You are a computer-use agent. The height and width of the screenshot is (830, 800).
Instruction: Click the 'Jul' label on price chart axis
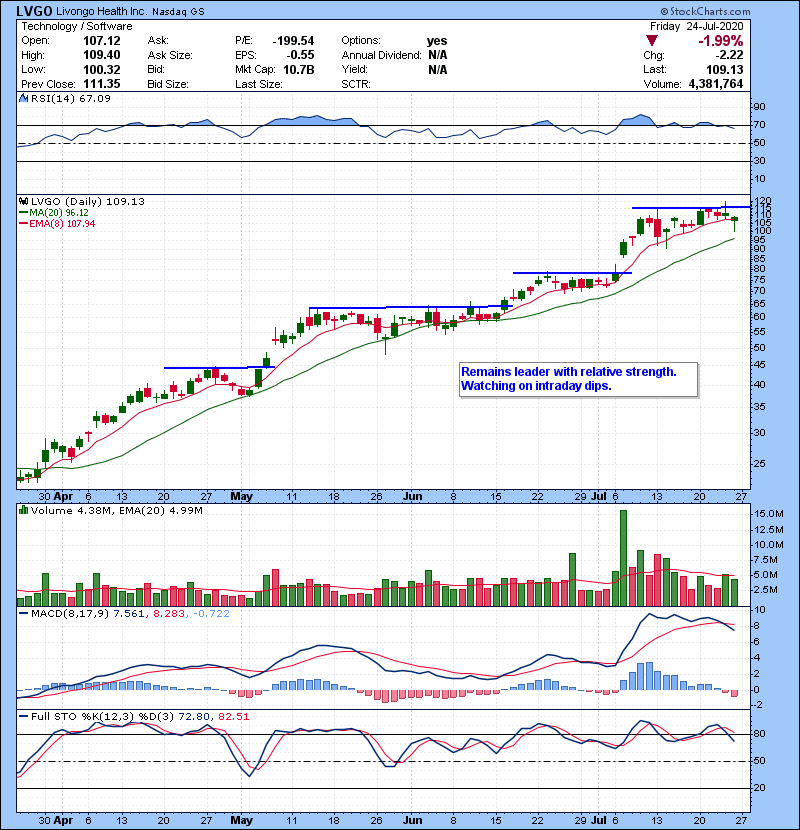click(x=599, y=497)
